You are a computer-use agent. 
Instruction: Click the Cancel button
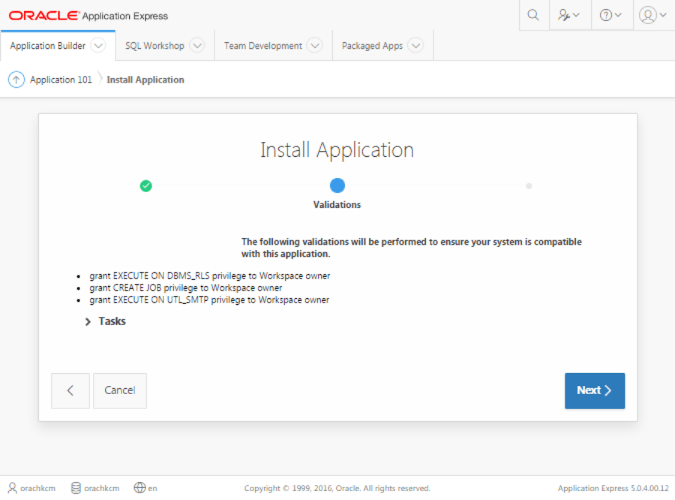tap(120, 391)
